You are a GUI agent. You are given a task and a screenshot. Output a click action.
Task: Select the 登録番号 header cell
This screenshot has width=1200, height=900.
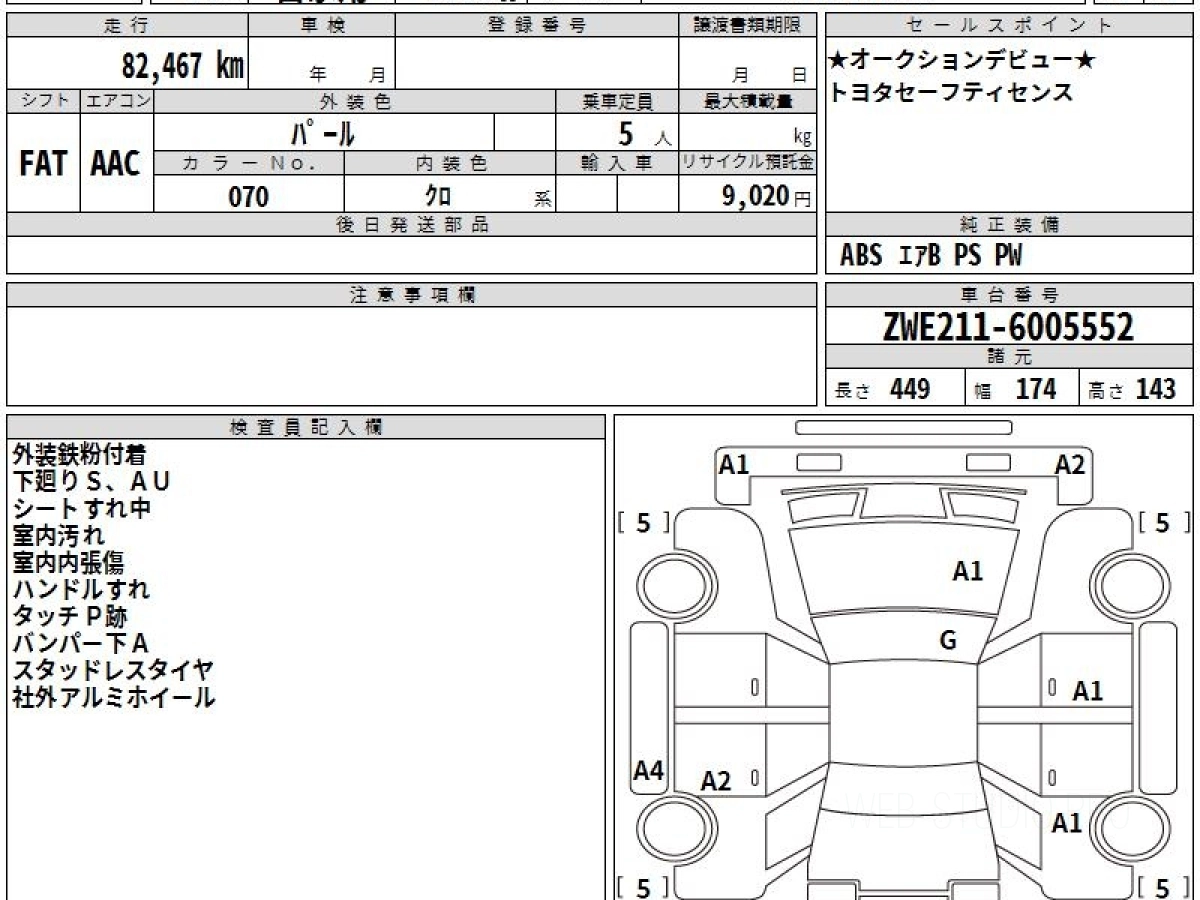tap(537, 26)
